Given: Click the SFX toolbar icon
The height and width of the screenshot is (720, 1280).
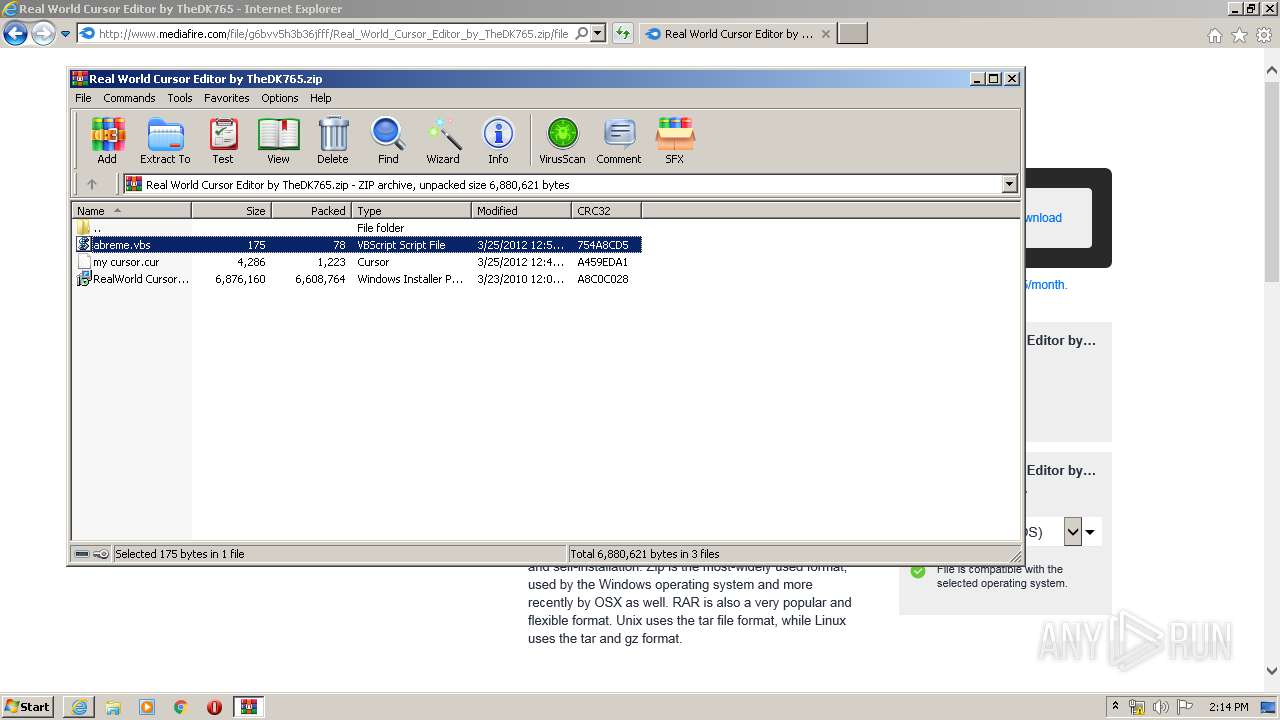Looking at the screenshot, I should click(675, 140).
